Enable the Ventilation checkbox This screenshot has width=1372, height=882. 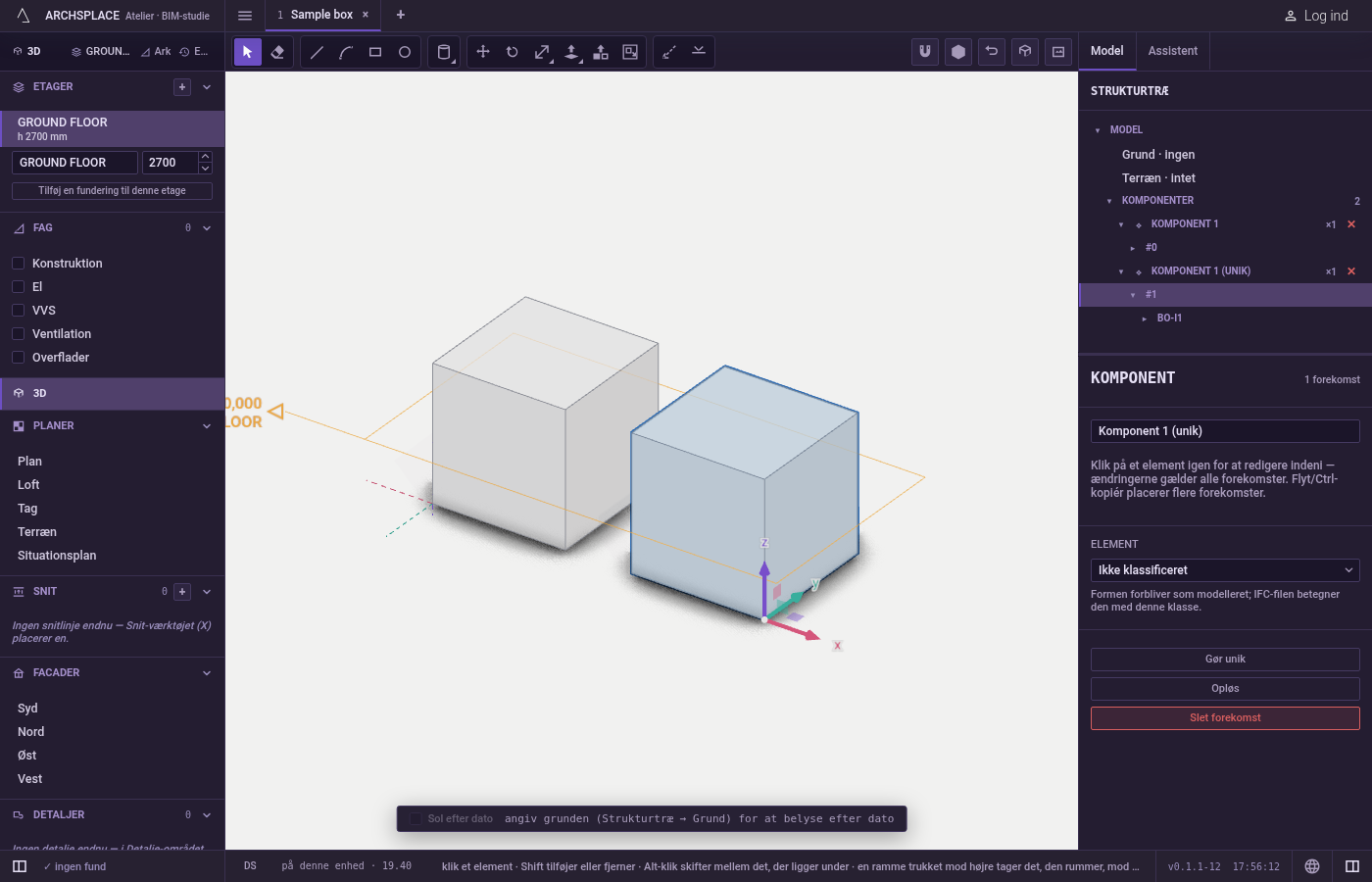(18, 334)
